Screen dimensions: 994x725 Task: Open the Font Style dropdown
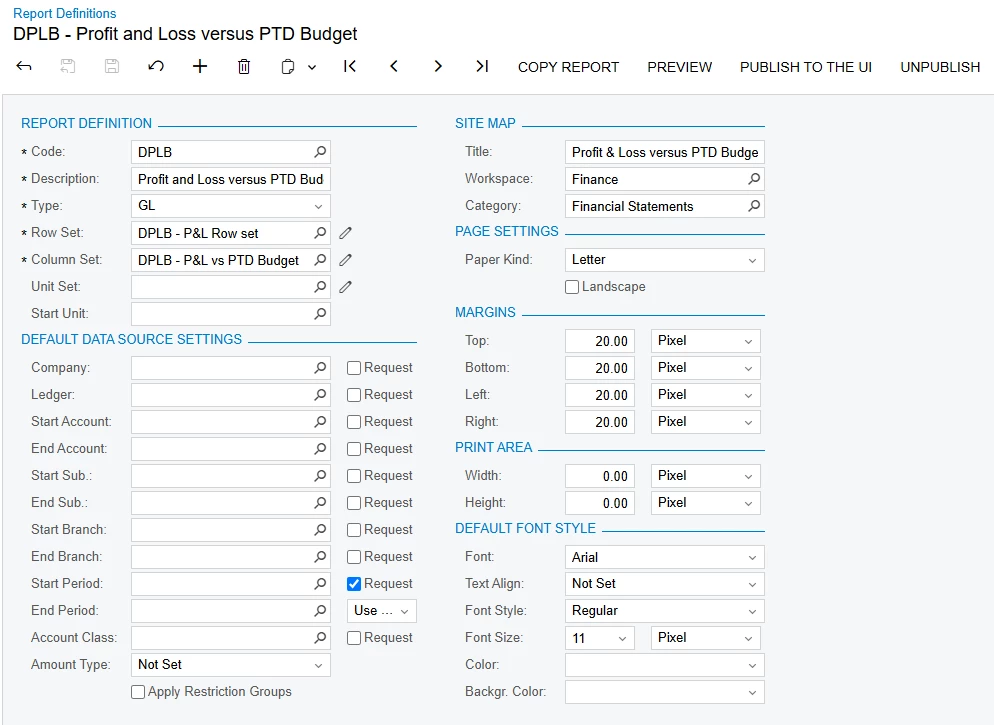(664, 611)
